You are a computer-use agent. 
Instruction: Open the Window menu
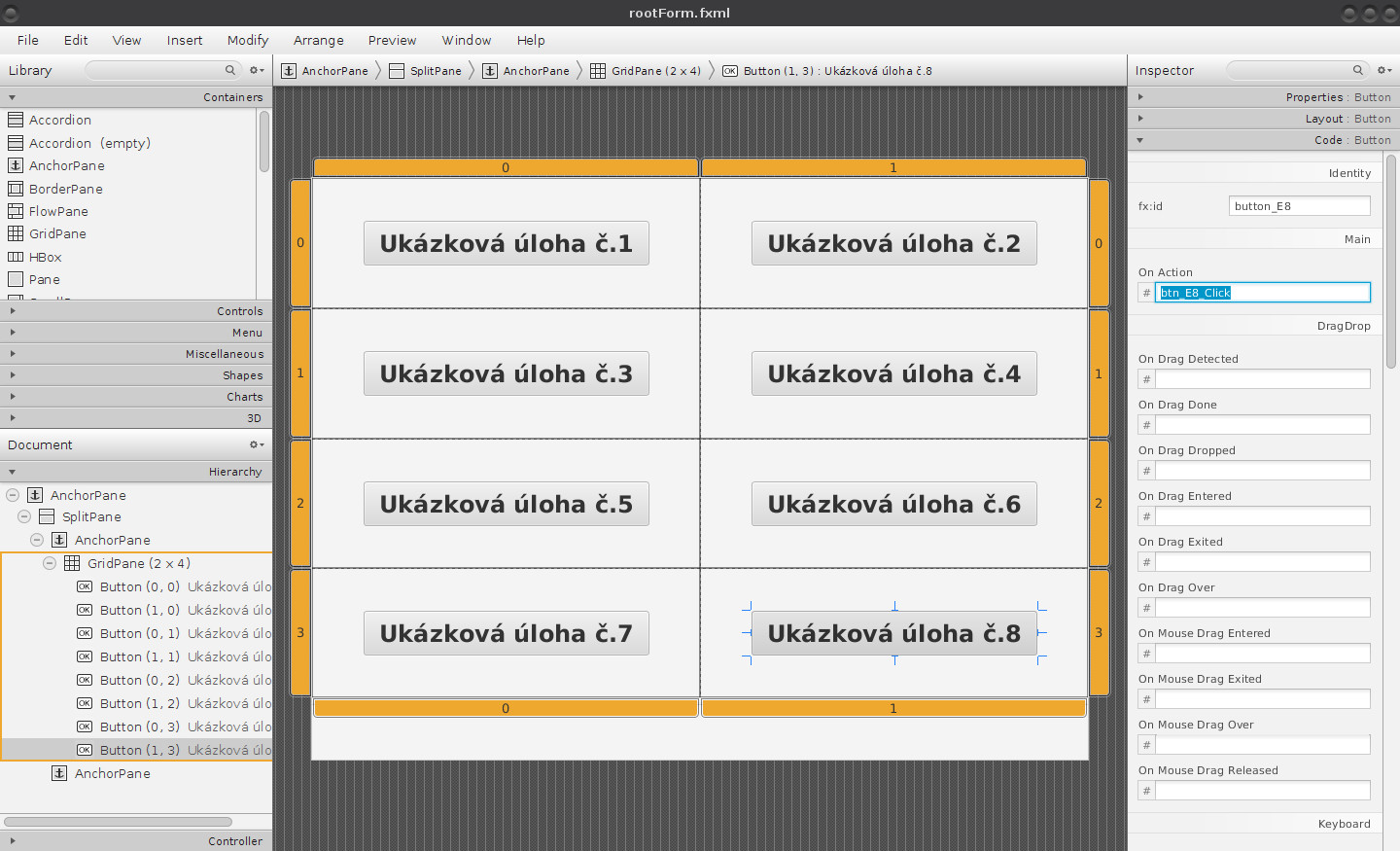[467, 40]
